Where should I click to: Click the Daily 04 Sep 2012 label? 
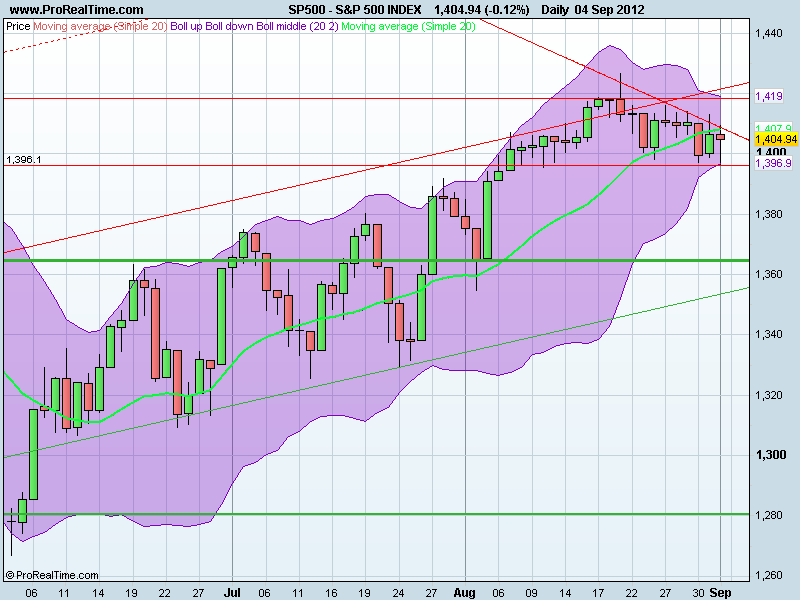[x=592, y=10]
